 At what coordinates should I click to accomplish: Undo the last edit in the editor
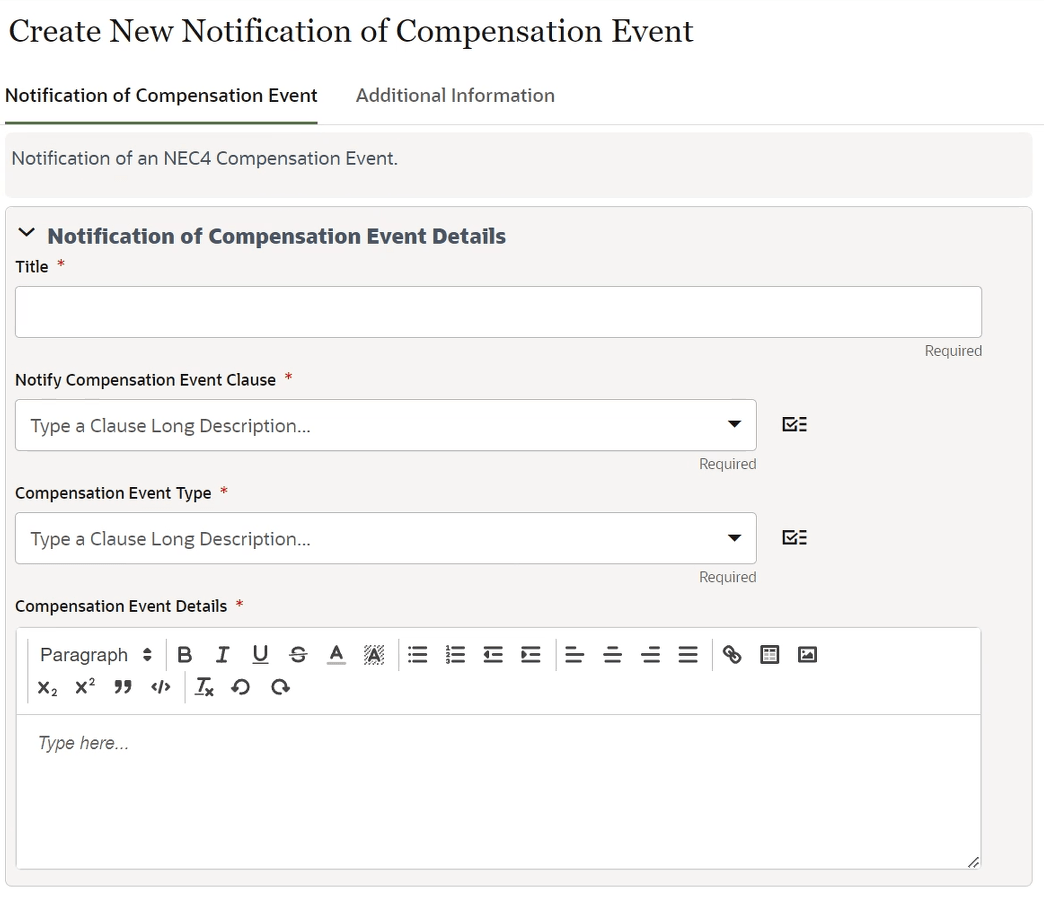tap(241, 688)
